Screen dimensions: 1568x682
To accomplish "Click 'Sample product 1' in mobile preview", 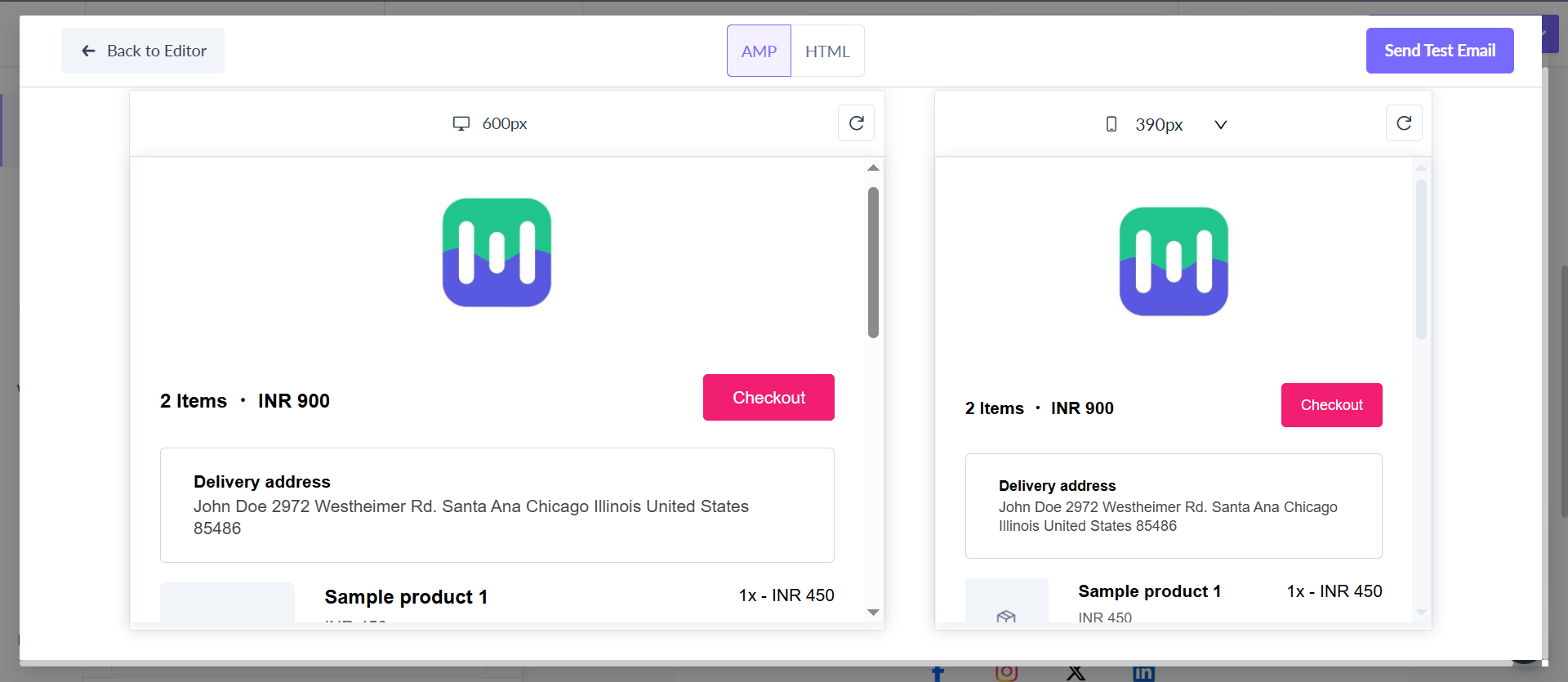I will [1149, 591].
